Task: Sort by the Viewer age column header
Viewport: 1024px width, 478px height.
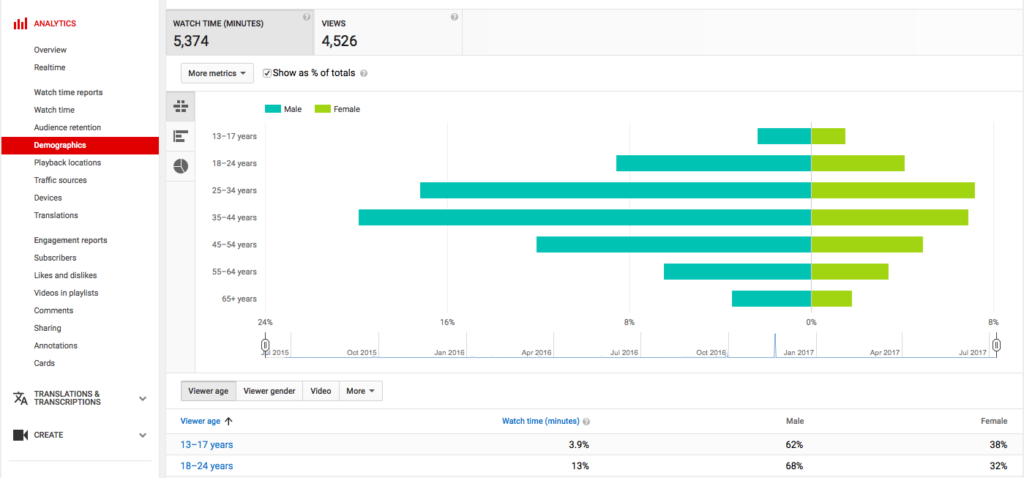Action: tap(201, 422)
